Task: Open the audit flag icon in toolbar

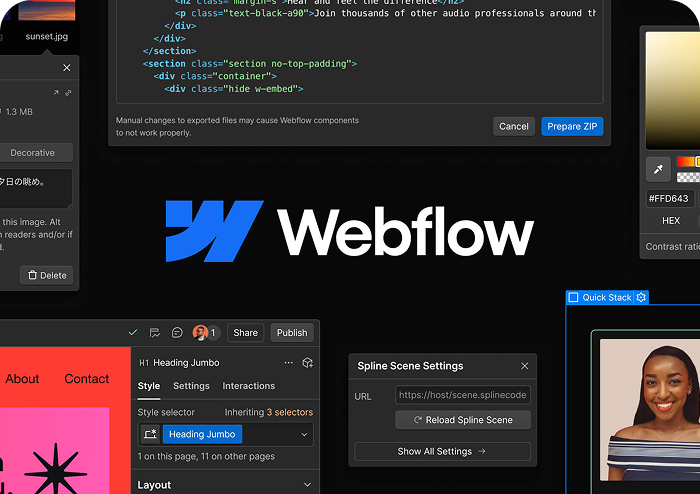Action: 154,332
